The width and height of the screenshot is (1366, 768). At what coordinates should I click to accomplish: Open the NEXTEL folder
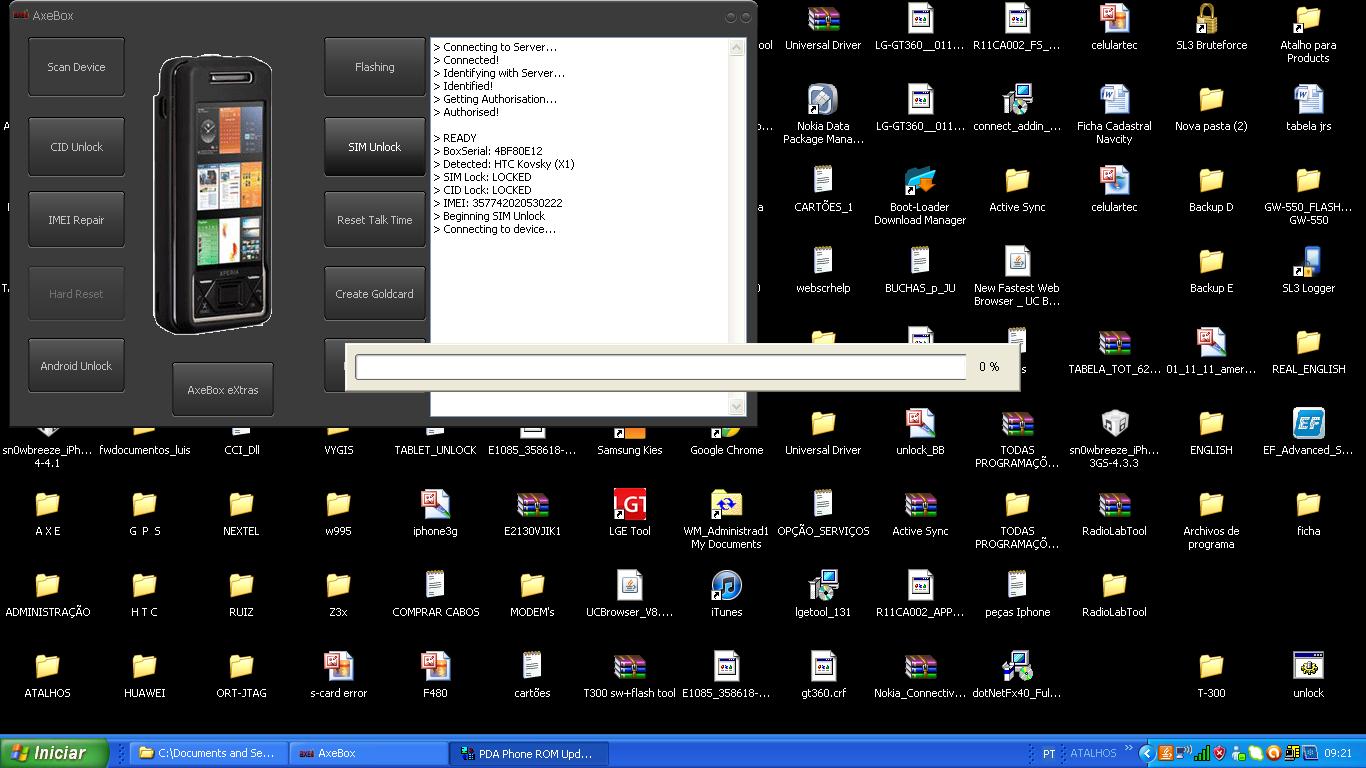(x=241, y=513)
